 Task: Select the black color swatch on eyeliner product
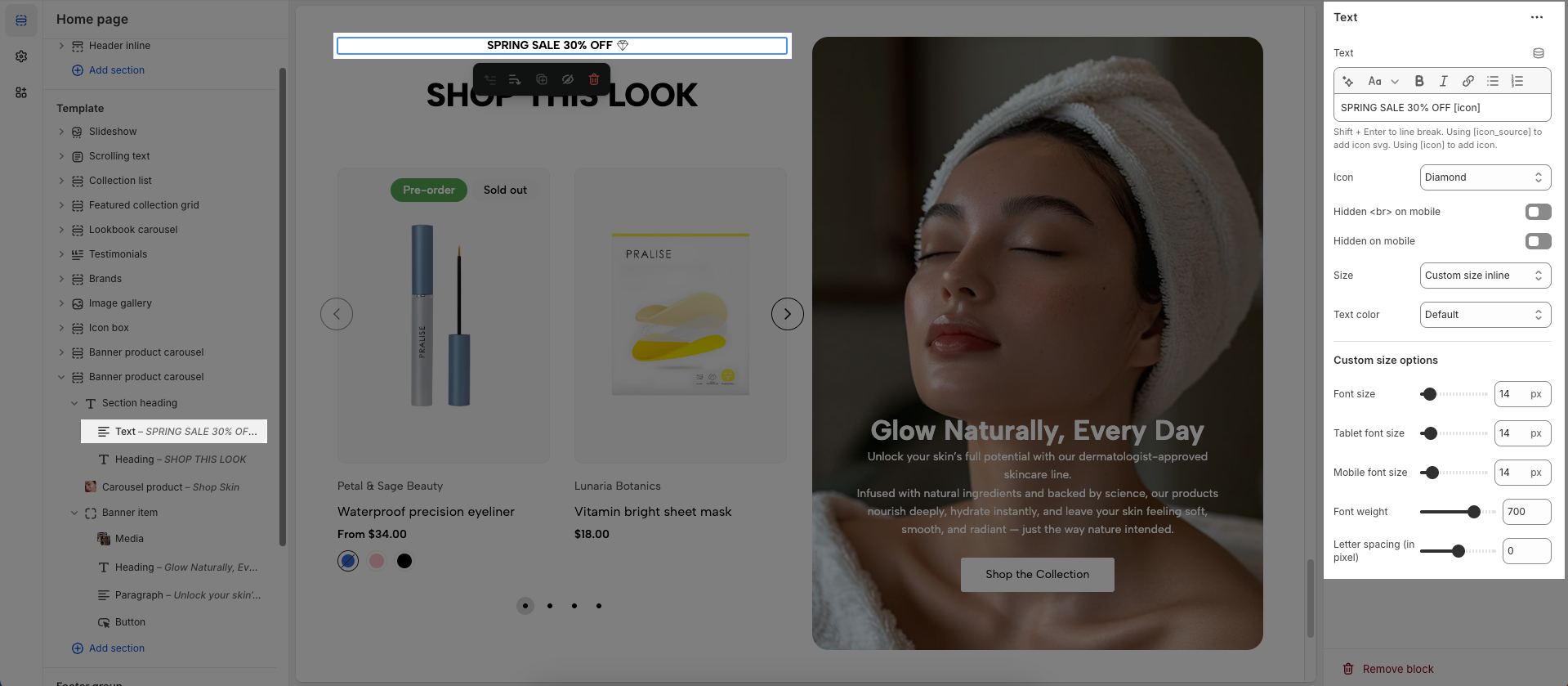tap(404, 561)
